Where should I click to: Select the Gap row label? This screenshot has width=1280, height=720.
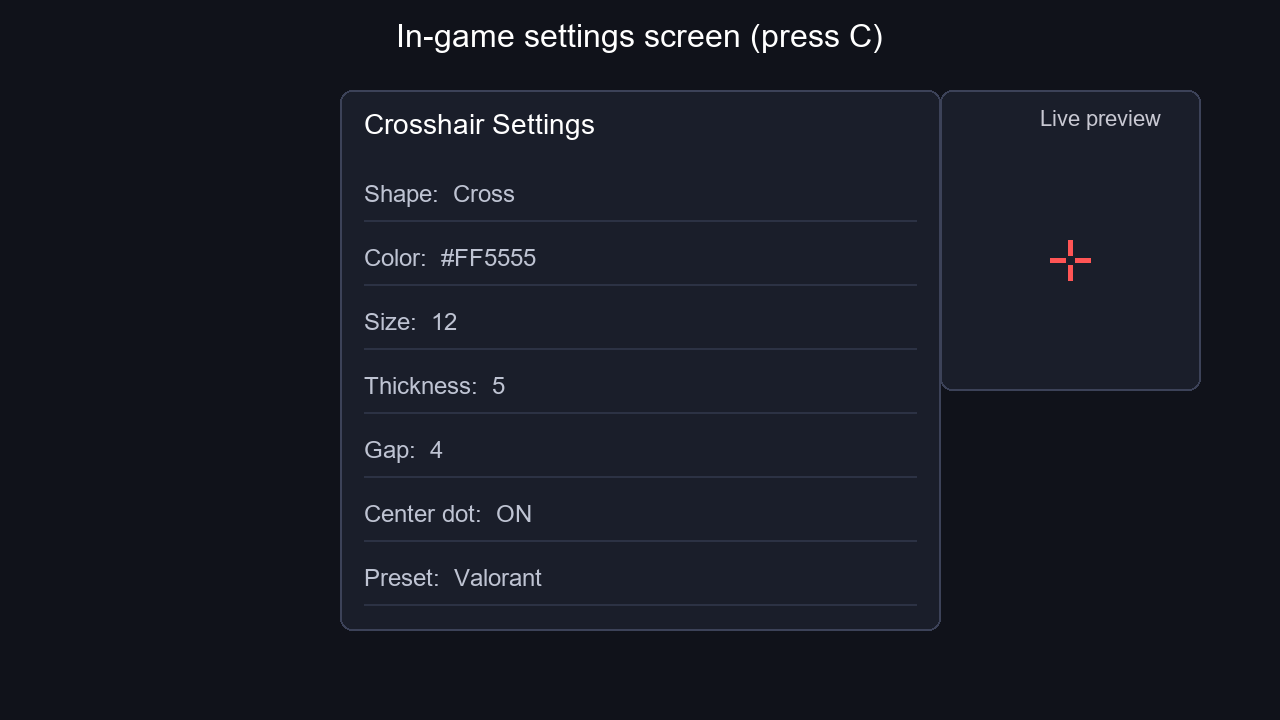coord(390,450)
